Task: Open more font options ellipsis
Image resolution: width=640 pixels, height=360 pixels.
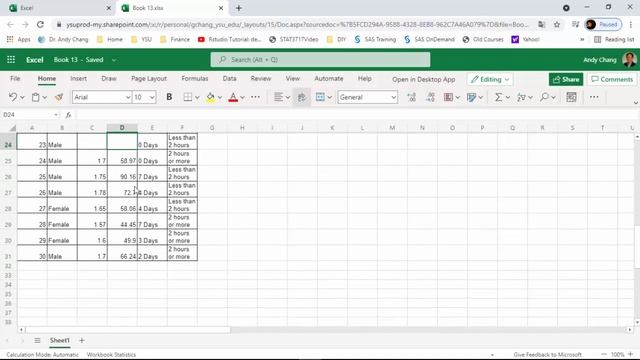Action: pos(256,97)
